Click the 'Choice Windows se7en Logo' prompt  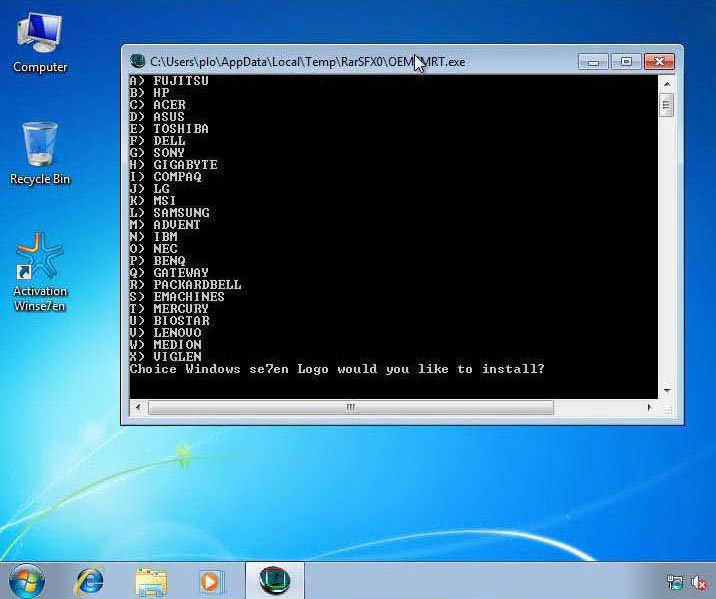tap(337, 369)
